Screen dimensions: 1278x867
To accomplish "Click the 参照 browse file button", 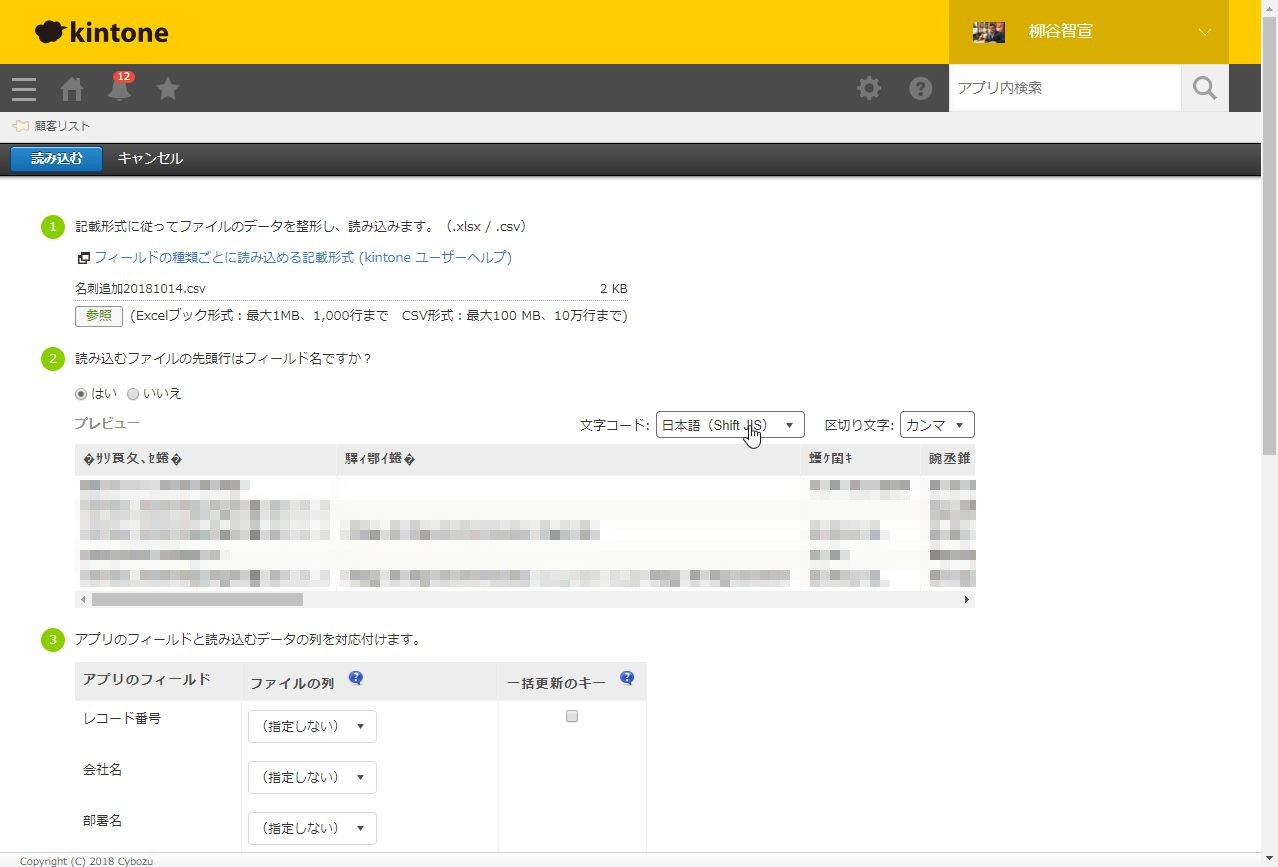I will point(98,316).
